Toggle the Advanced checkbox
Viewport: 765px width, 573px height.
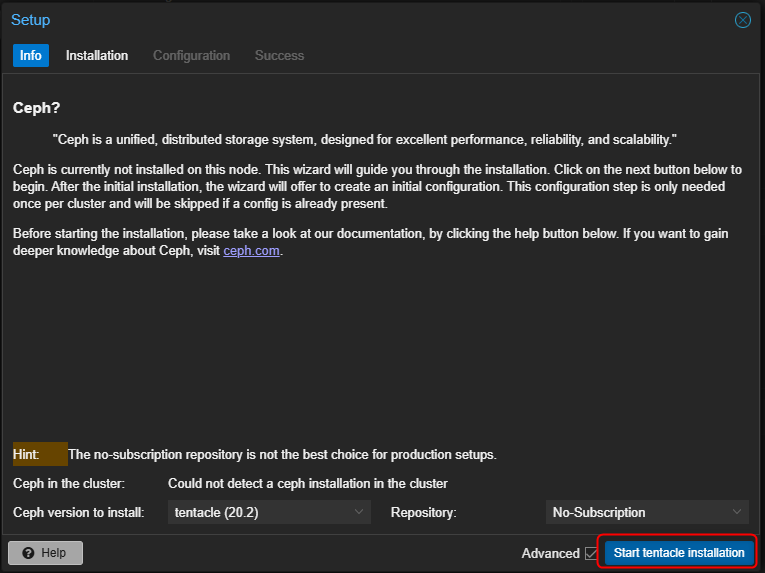tap(591, 553)
